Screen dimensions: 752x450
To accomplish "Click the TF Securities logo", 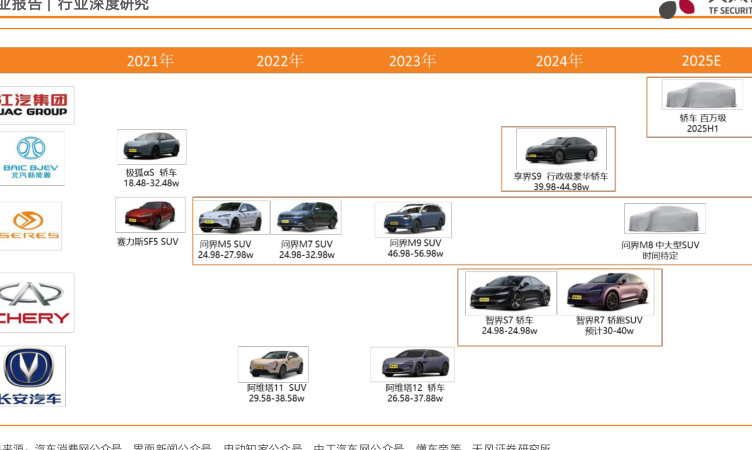I will (705, 8).
